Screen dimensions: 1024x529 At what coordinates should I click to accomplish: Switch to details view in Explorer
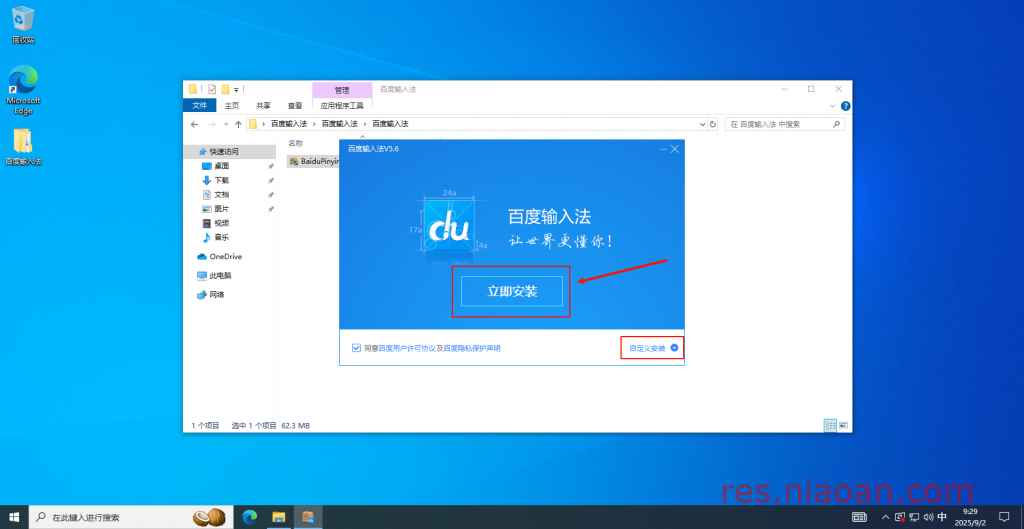pos(830,425)
